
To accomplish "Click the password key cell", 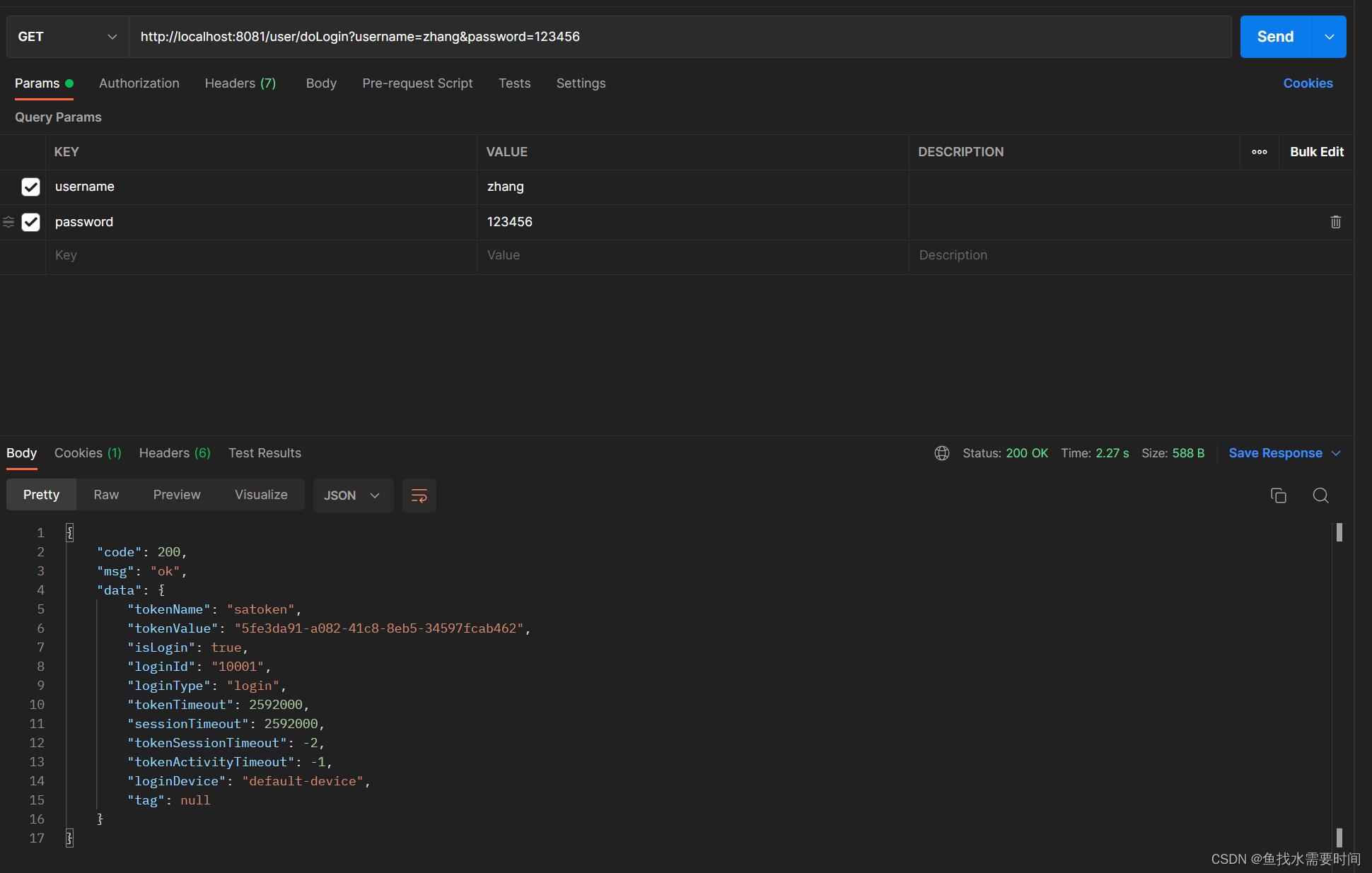I will tap(261, 222).
